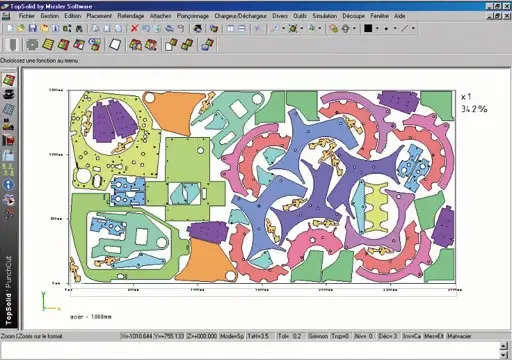512x360 pixels.
Task: Select the nesting module in left sidebar
Action: [9, 80]
